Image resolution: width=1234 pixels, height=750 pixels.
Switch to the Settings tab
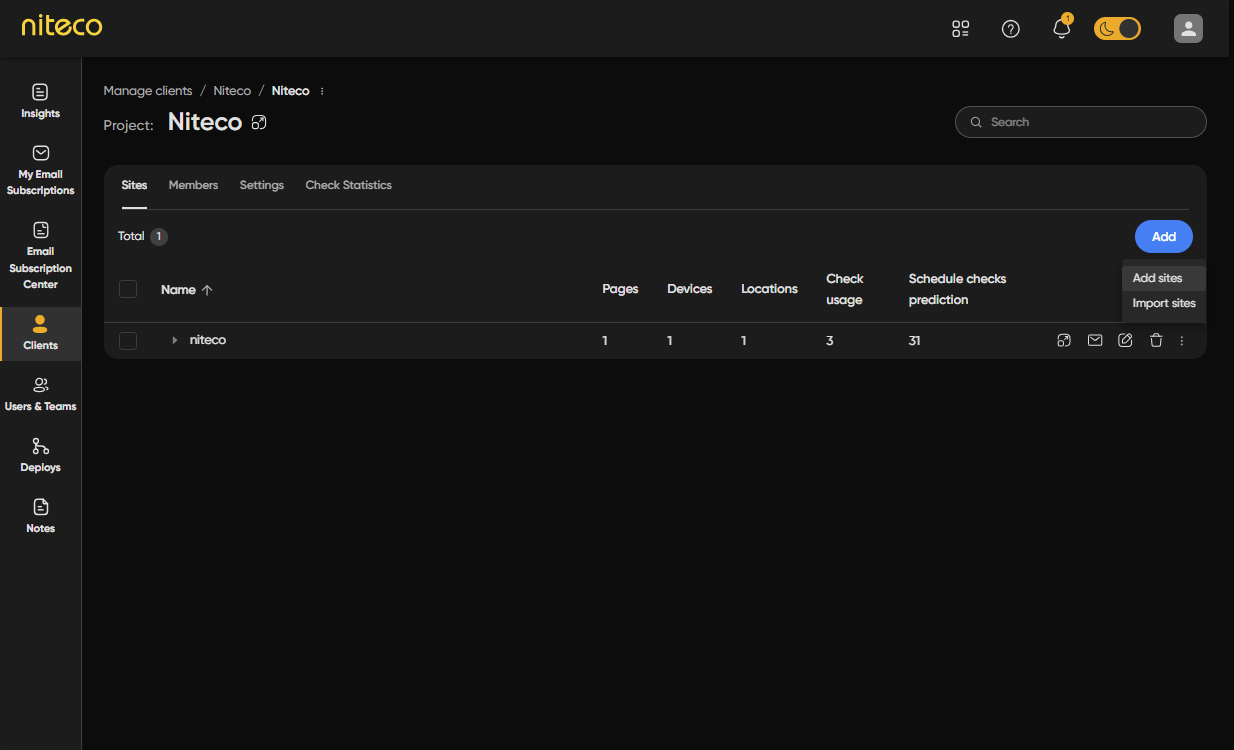click(262, 185)
